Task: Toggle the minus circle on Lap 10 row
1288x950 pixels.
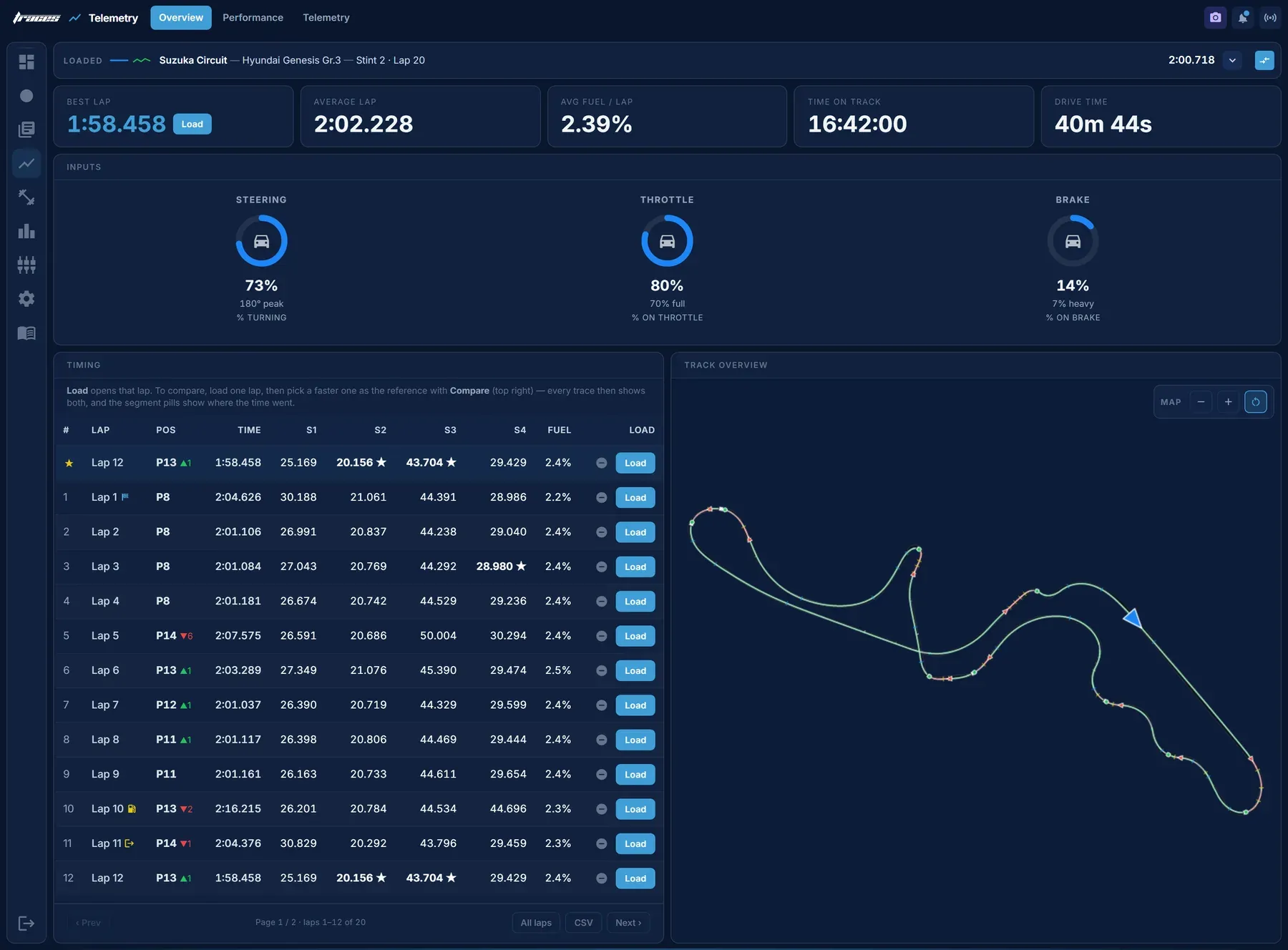Action: click(x=602, y=809)
